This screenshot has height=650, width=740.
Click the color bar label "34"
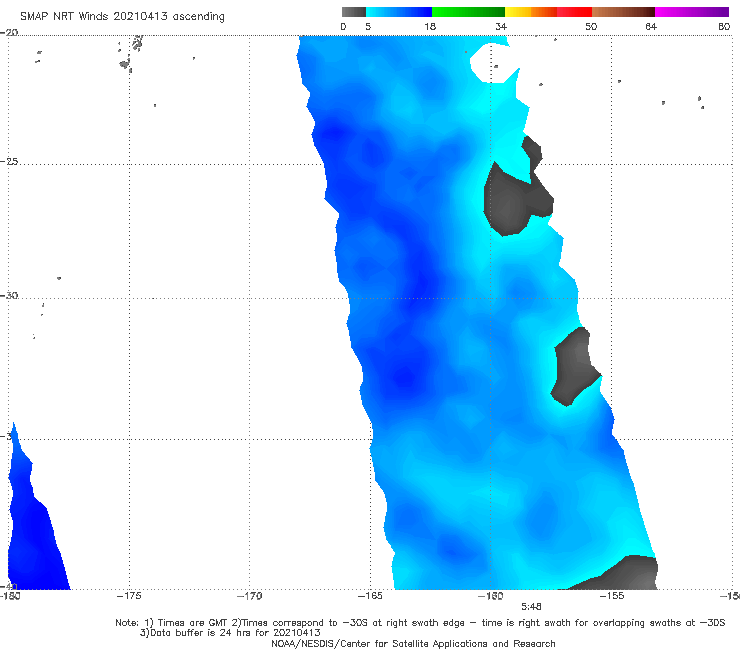tap(501, 27)
